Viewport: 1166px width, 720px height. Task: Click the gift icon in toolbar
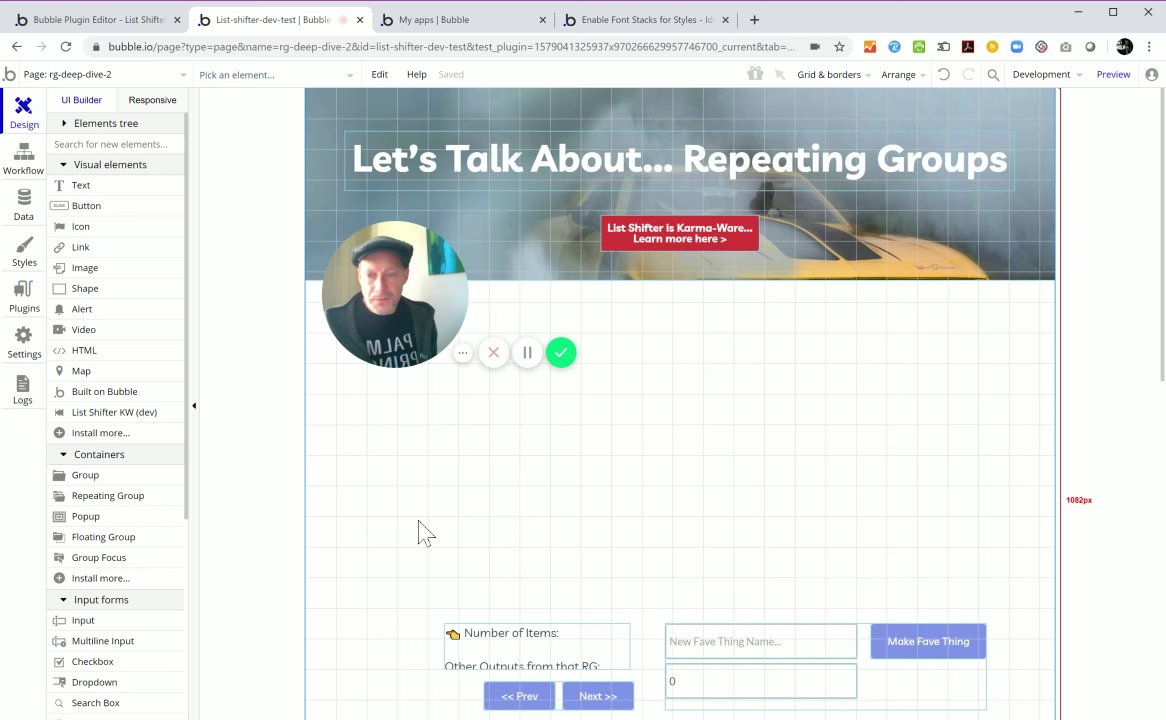[755, 74]
